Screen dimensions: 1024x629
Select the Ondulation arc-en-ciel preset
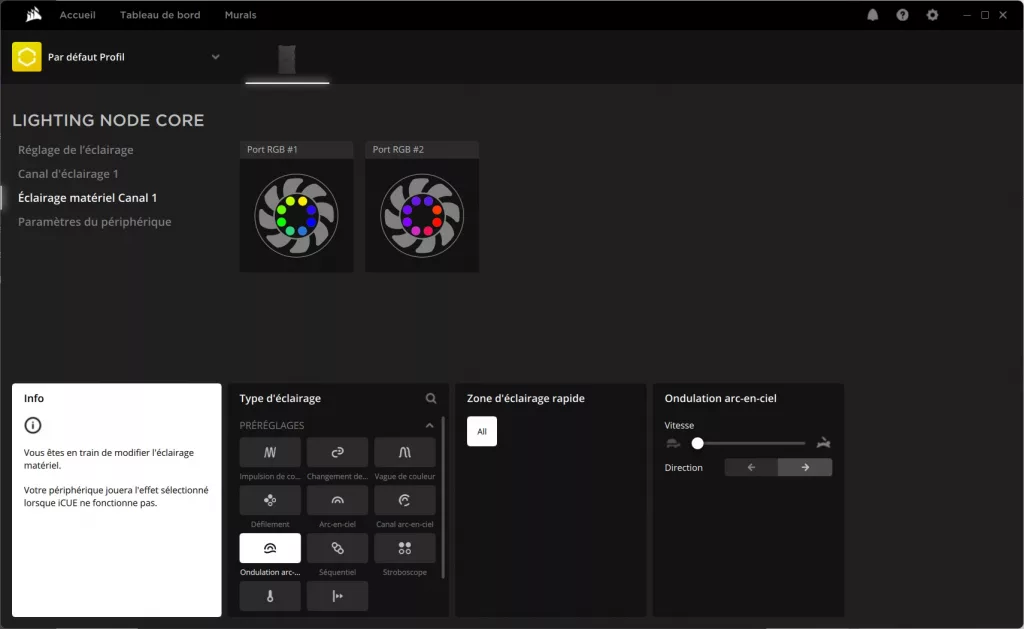click(270, 548)
